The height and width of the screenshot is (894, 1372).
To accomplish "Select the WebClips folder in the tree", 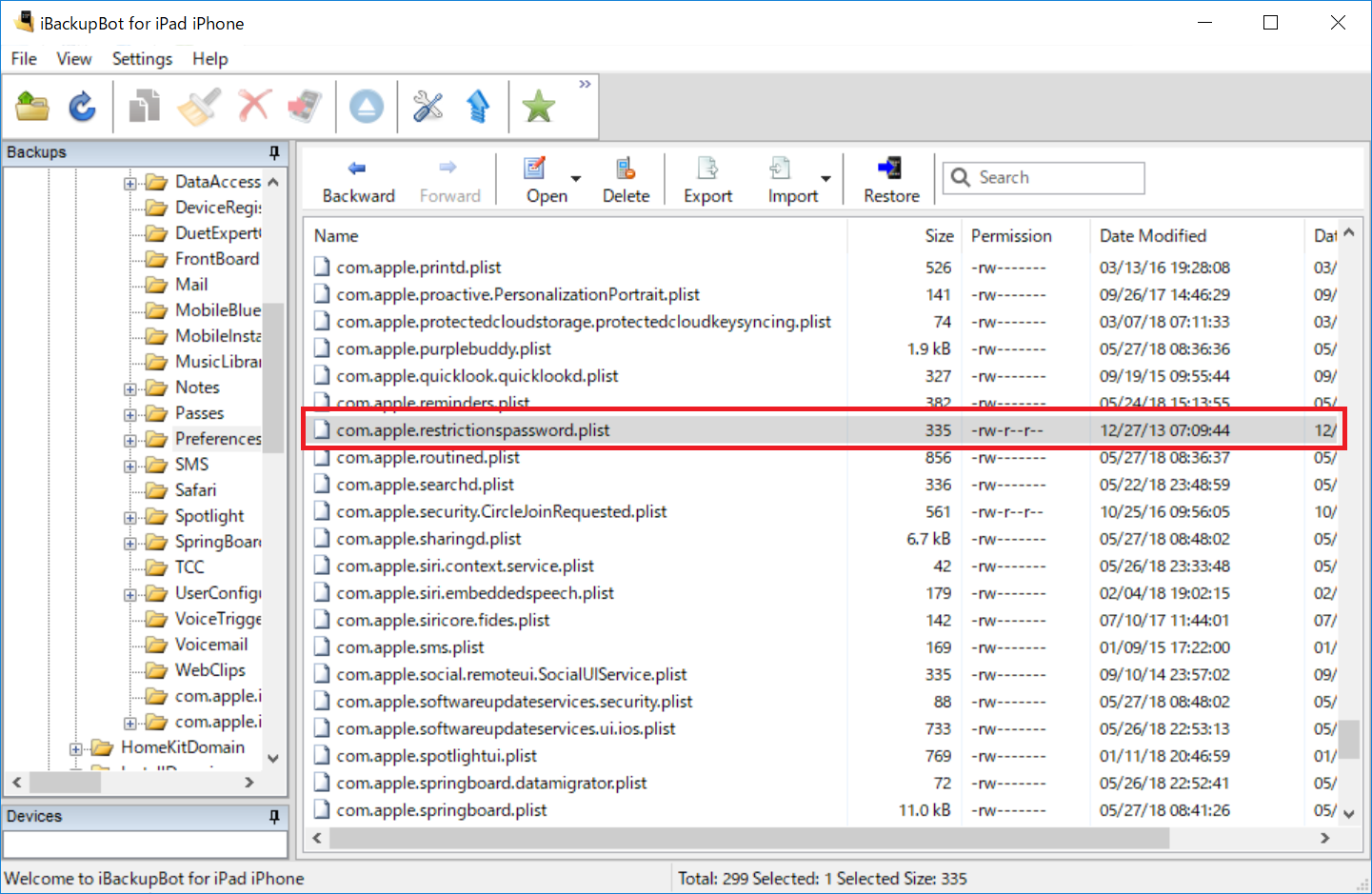I will click(209, 670).
